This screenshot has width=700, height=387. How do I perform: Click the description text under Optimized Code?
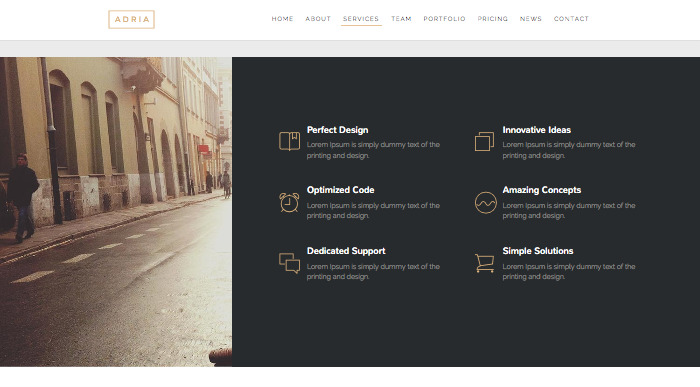373,210
